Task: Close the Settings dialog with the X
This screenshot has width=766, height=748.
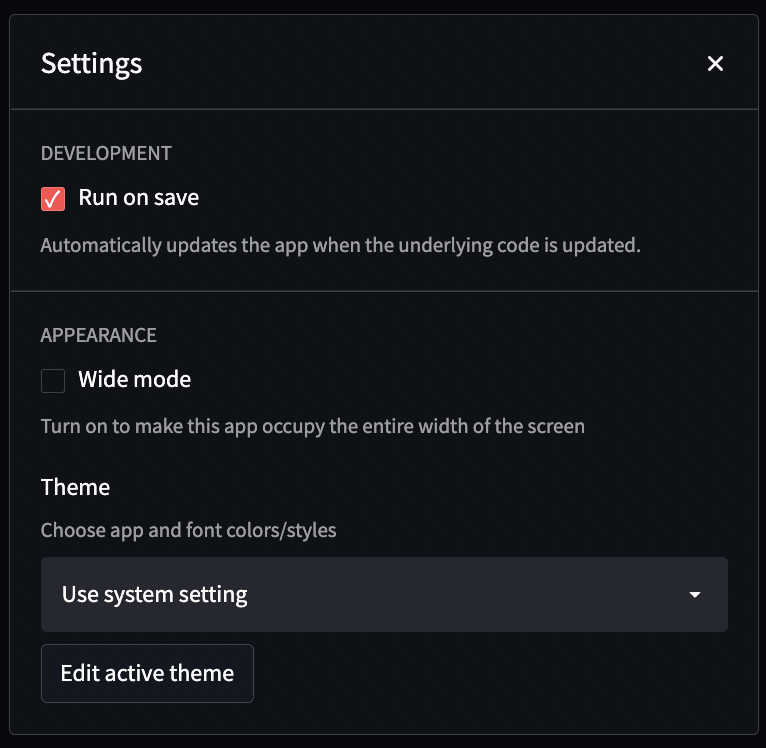Action: (715, 64)
